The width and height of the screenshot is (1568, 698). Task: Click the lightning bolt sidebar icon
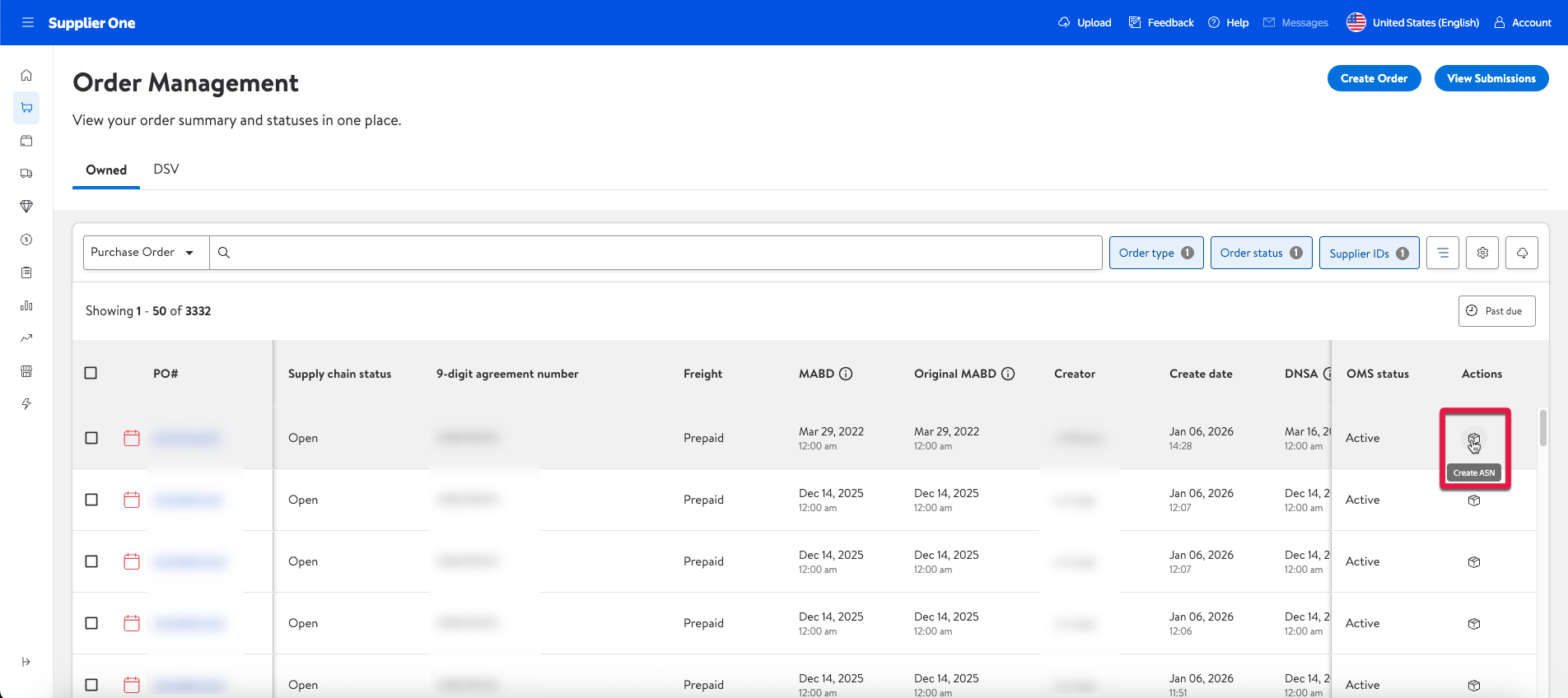click(x=26, y=404)
